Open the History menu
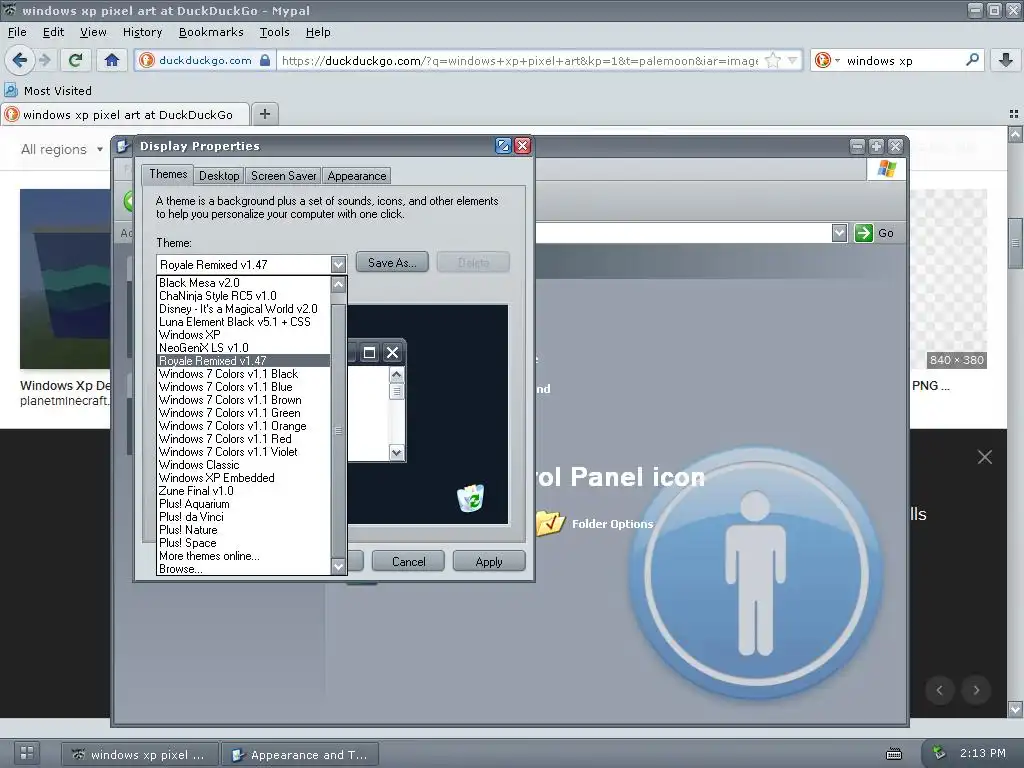Screen dimensions: 1024x768 tap(142, 32)
